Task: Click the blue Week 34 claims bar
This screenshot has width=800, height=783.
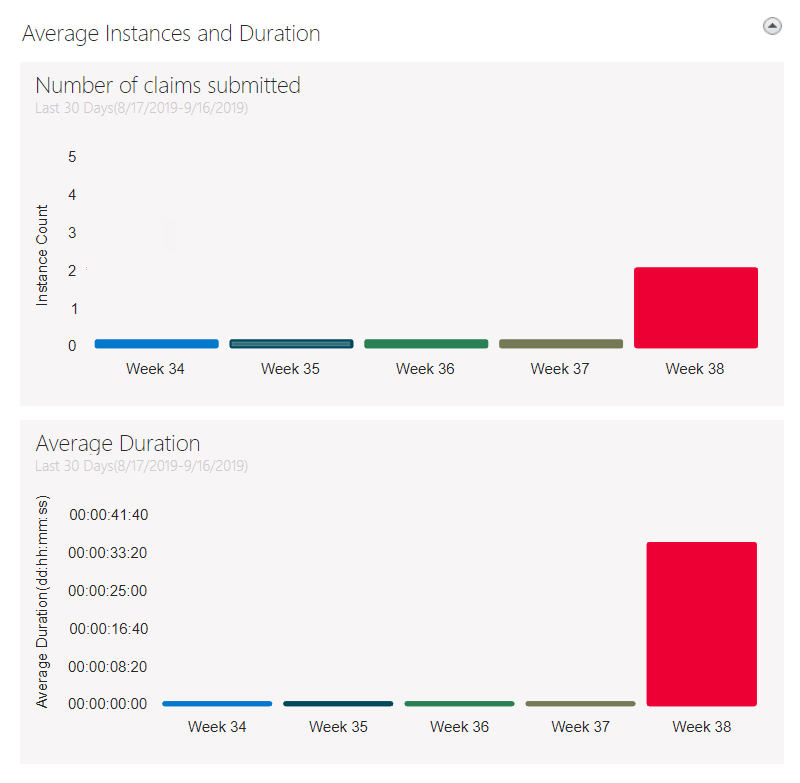Action: pyautogui.click(x=156, y=343)
